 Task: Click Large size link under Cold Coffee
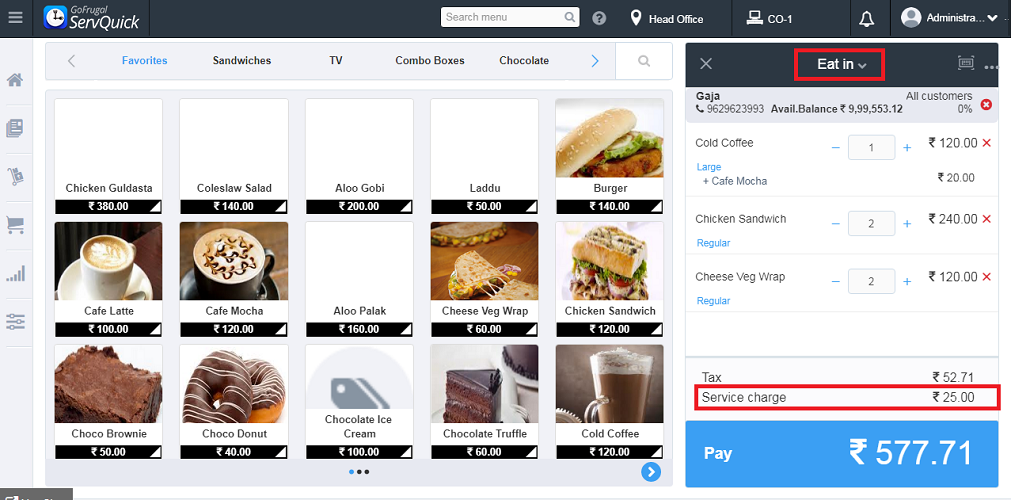(x=709, y=167)
